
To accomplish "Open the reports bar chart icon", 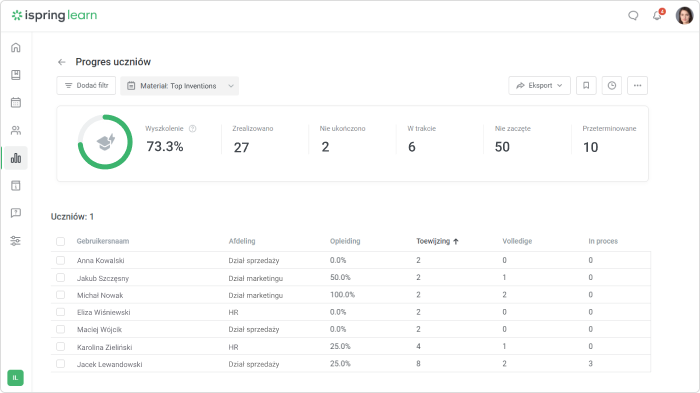I will 16,158.
